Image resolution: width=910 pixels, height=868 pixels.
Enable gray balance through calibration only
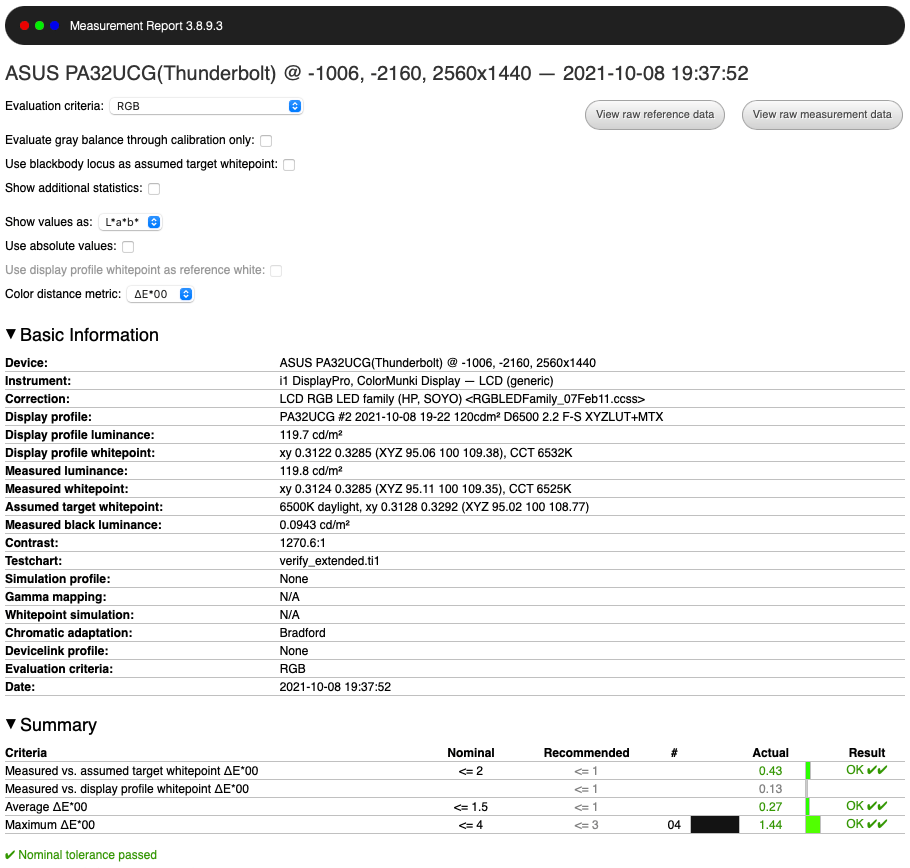pyautogui.click(x=266, y=141)
